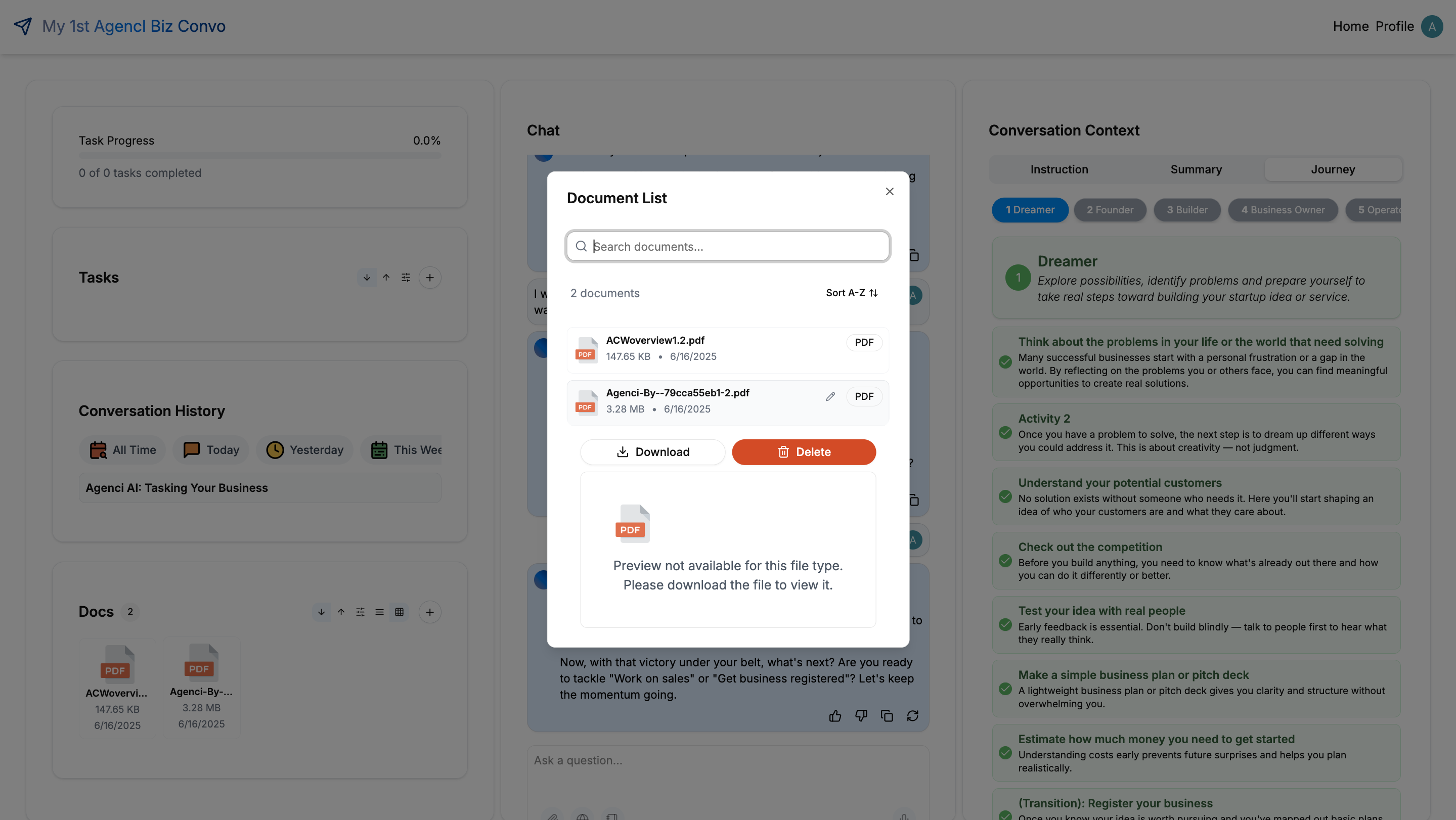Viewport: 1456px width, 820px height.
Task: Switch to the Journey tab
Action: (1333, 169)
